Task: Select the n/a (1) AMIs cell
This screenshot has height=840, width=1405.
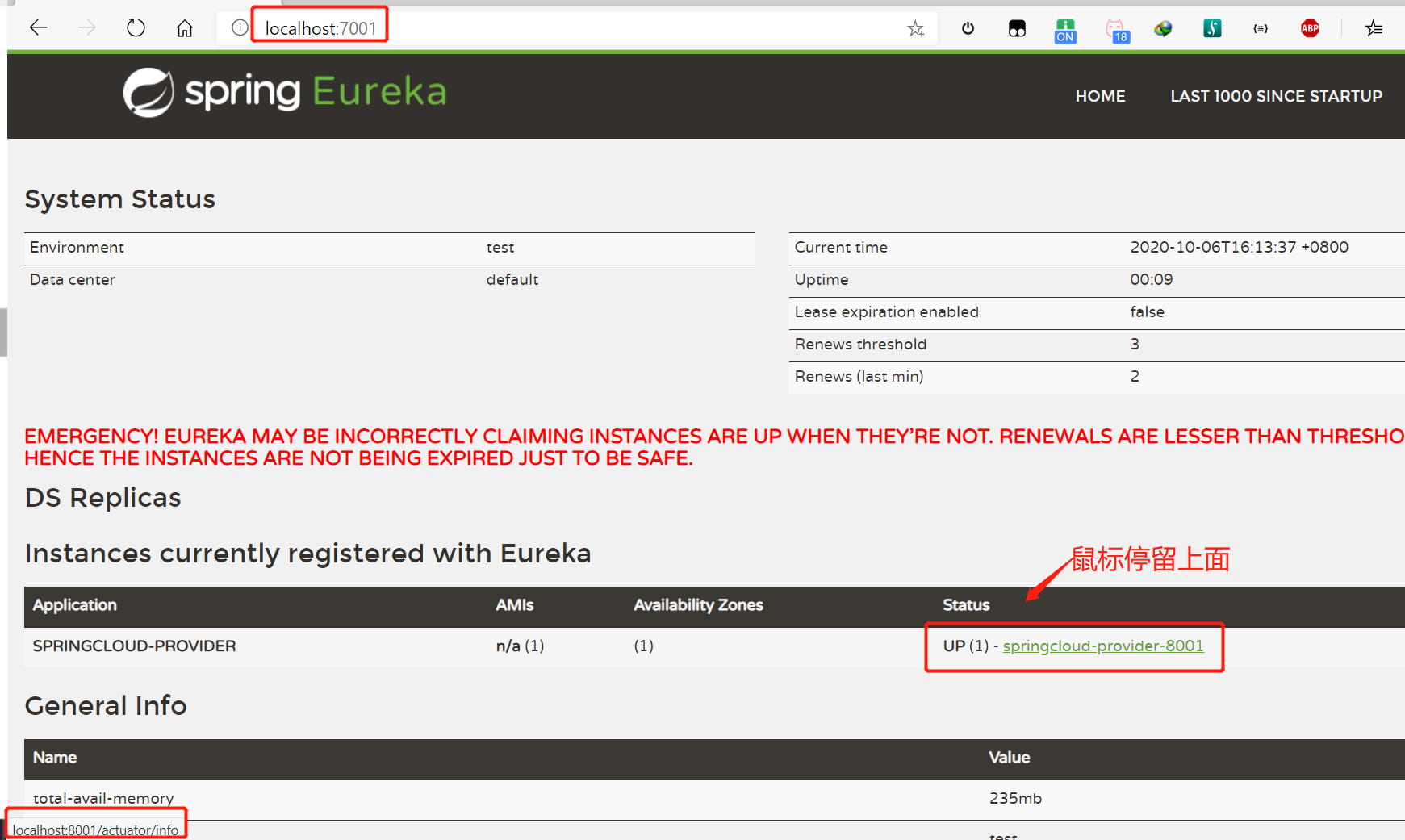Action: tap(520, 646)
